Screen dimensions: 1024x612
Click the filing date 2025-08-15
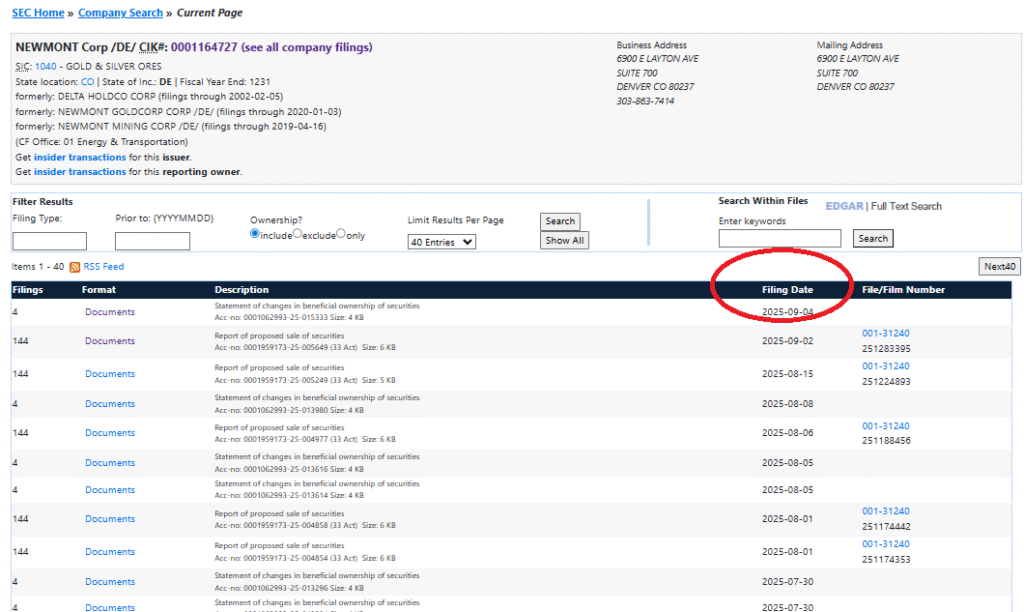[788, 374]
